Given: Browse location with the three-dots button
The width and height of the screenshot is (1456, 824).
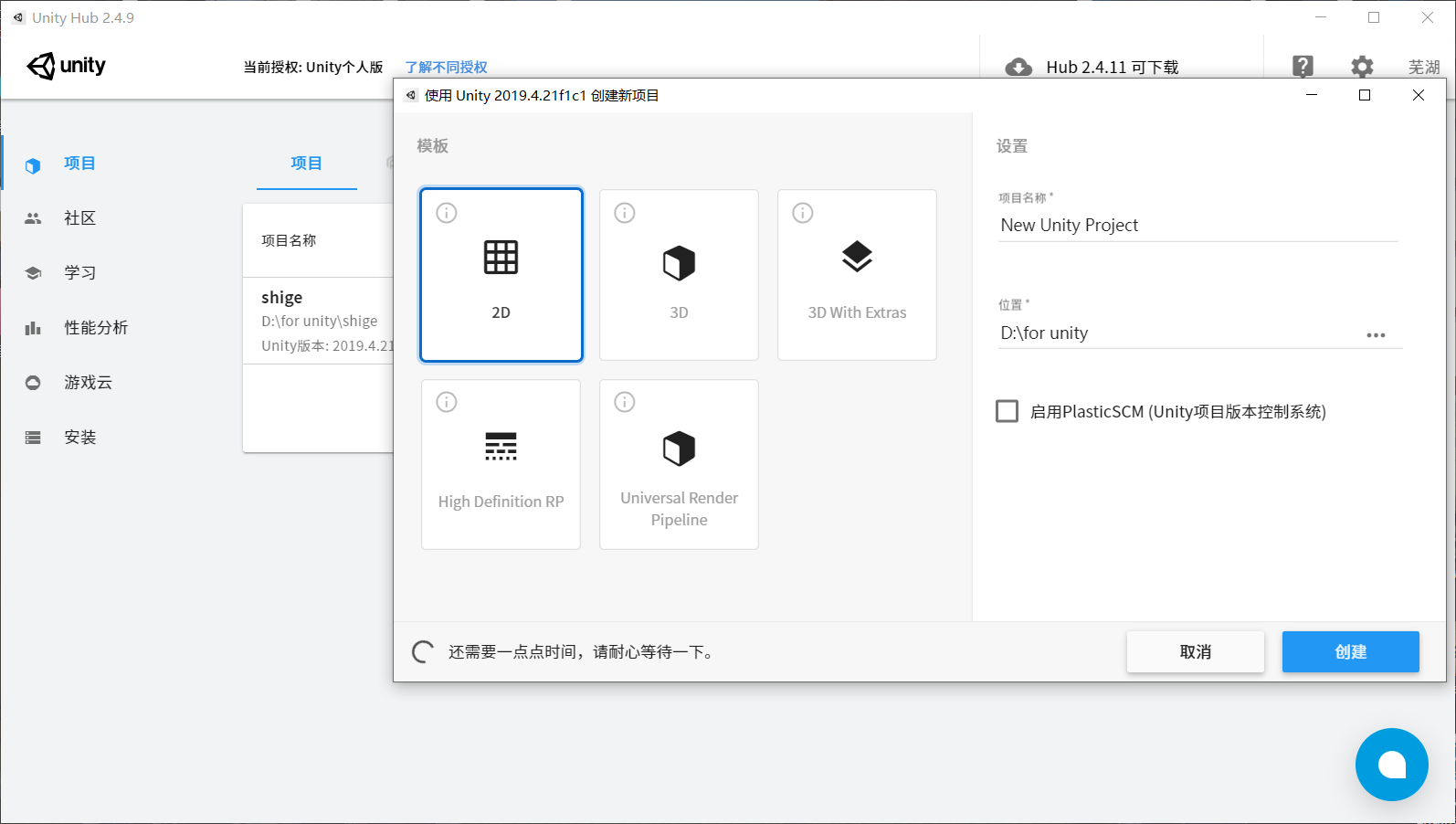Looking at the screenshot, I should [x=1376, y=335].
